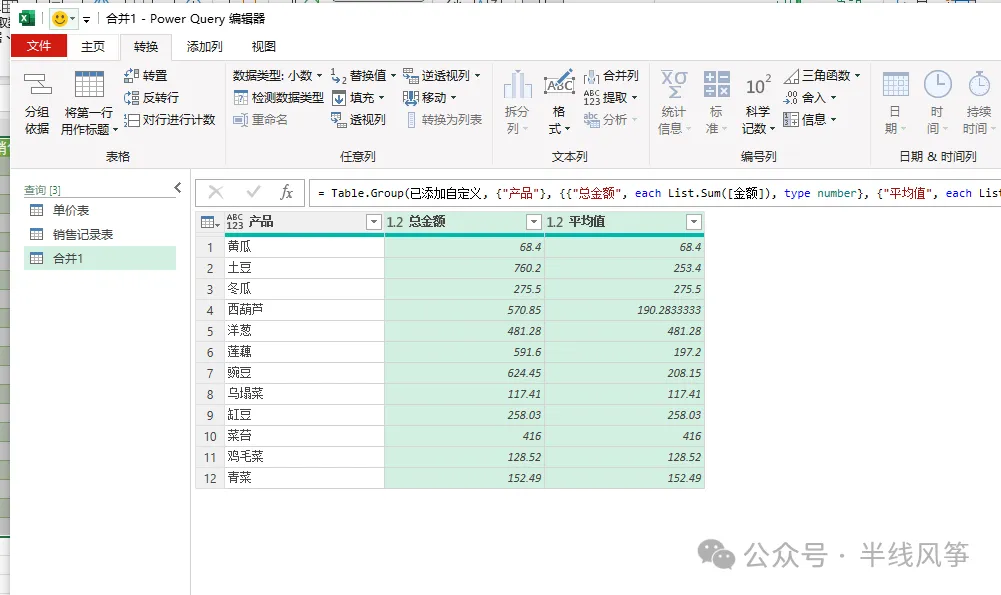Click 将第一行用作标题 table icon
1001x595 pixels.
(x=89, y=84)
